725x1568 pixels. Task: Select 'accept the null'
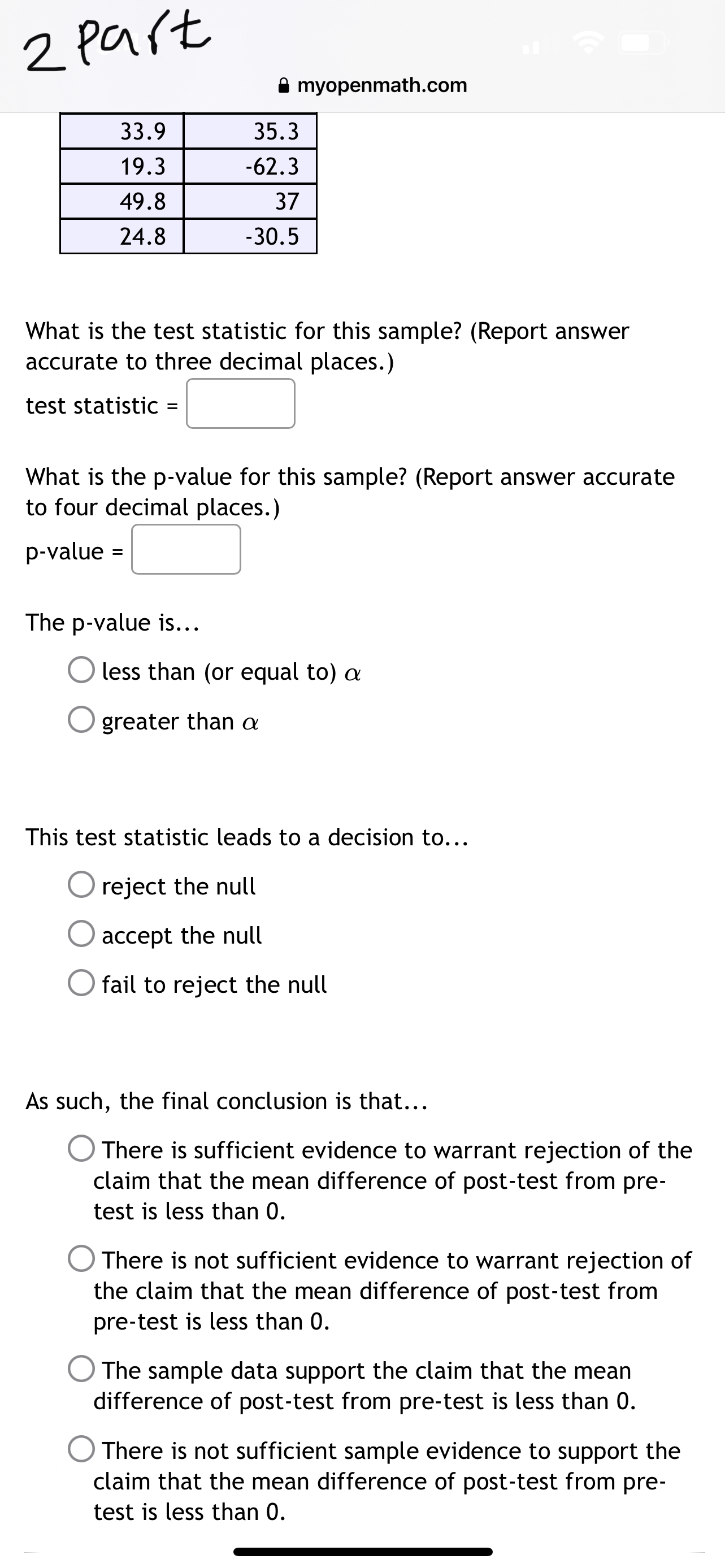pos(81,936)
